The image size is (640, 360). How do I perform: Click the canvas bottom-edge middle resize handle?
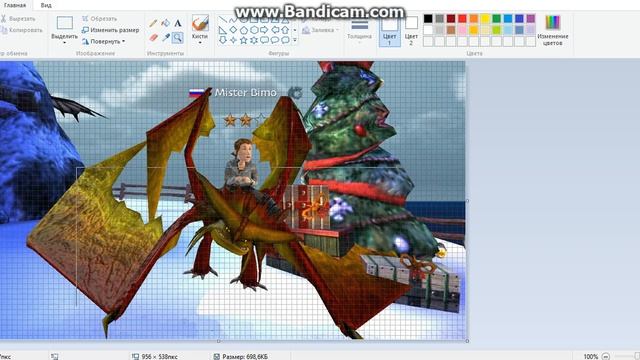[x=219, y=341]
